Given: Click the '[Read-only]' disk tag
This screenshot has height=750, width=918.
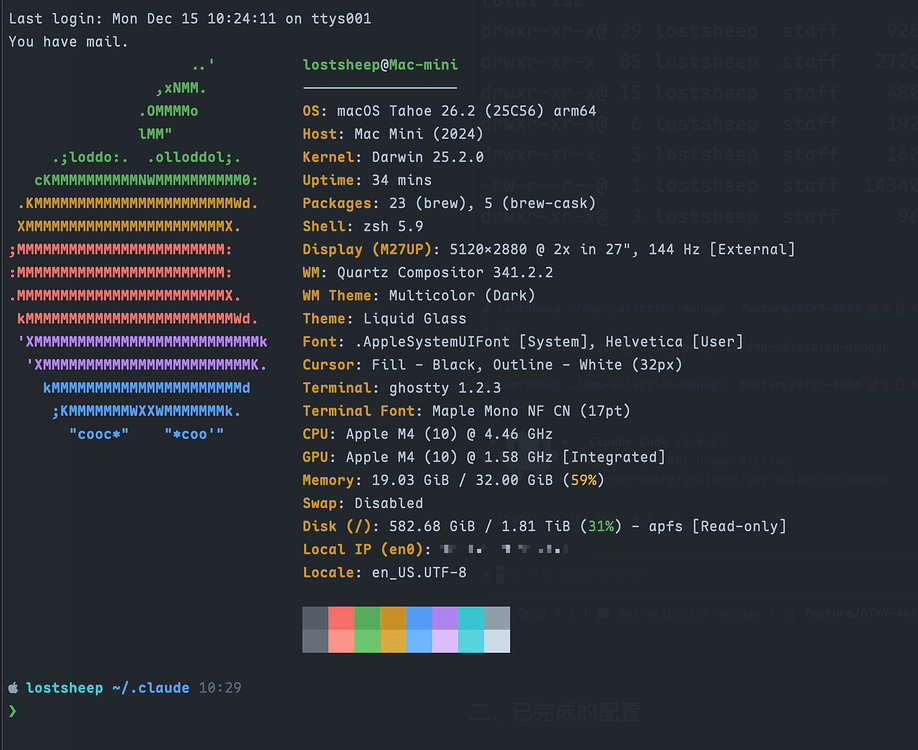Looking at the screenshot, I should [x=739, y=526].
